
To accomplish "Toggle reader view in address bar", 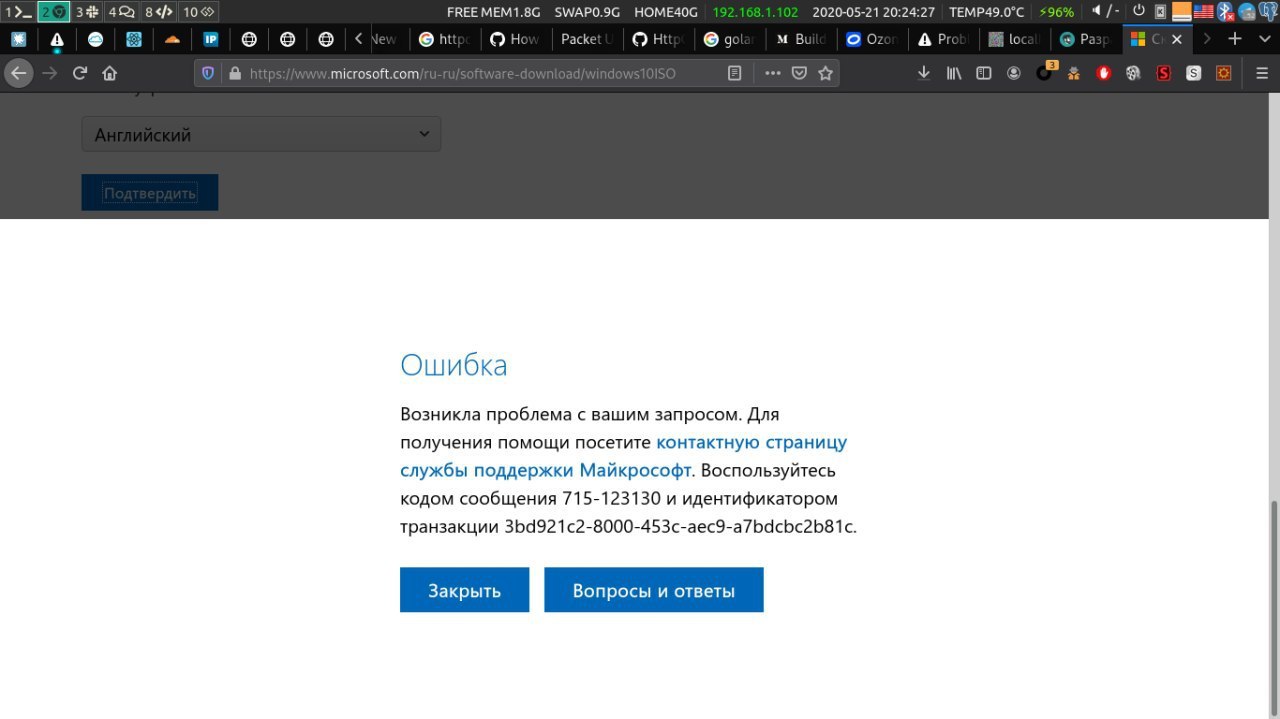I will (x=734, y=73).
